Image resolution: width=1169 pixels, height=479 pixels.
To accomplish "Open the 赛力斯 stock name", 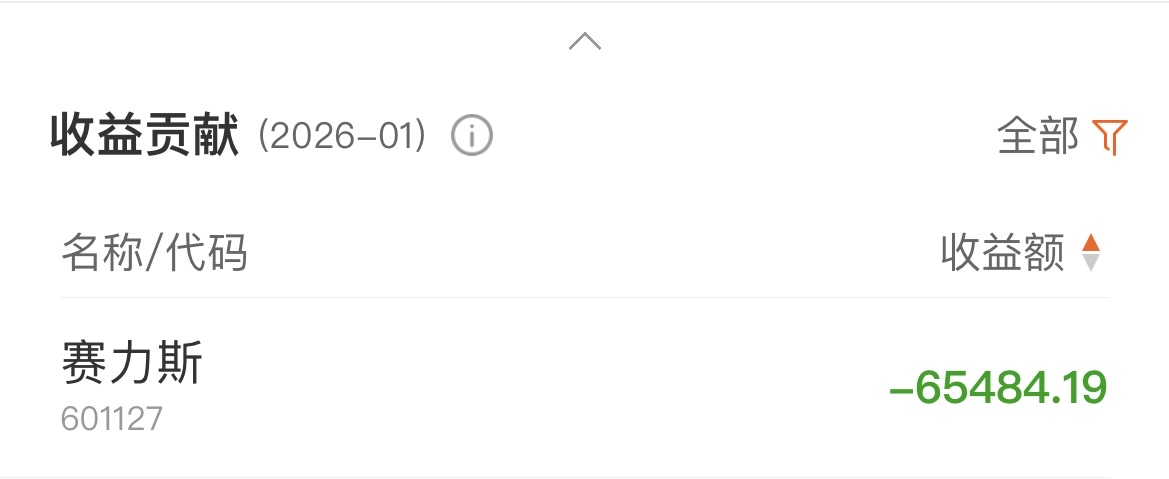I will (x=132, y=364).
